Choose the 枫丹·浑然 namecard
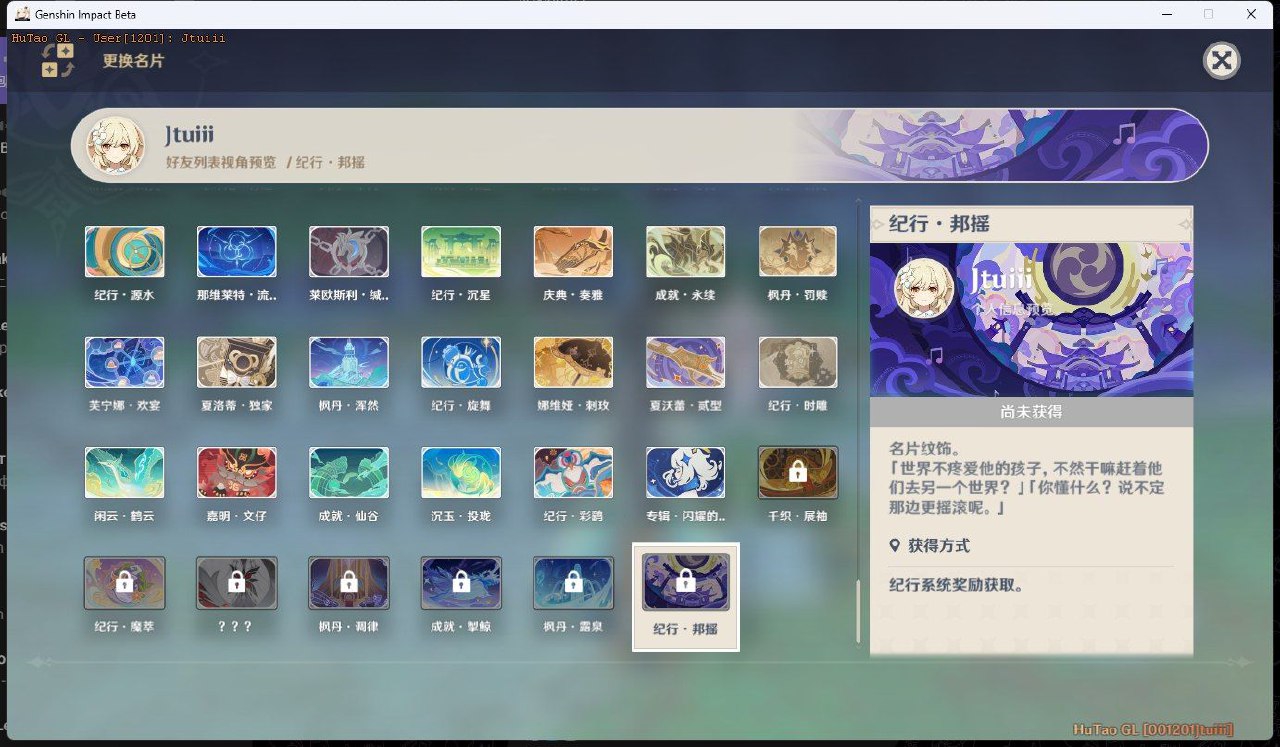The height and width of the screenshot is (747, 1280). pyautogui.click(x=349, y=362)
